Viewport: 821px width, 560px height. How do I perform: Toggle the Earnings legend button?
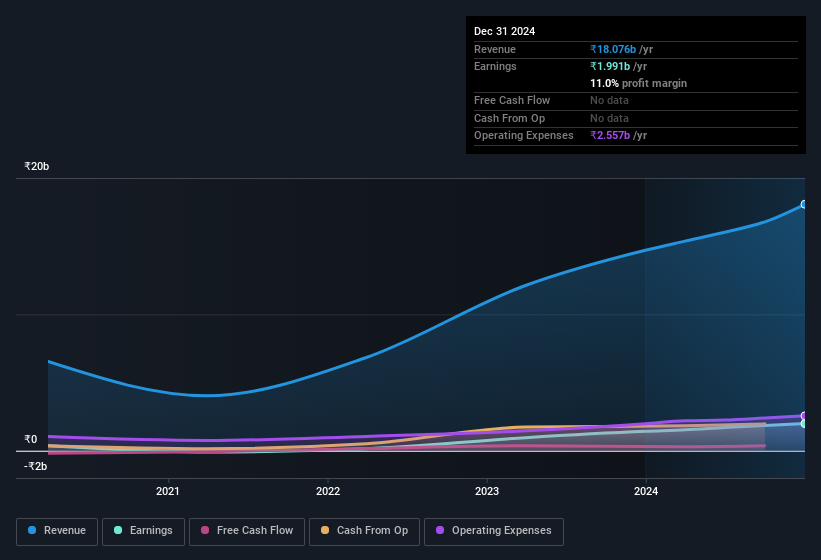click(x=143, y=531)
